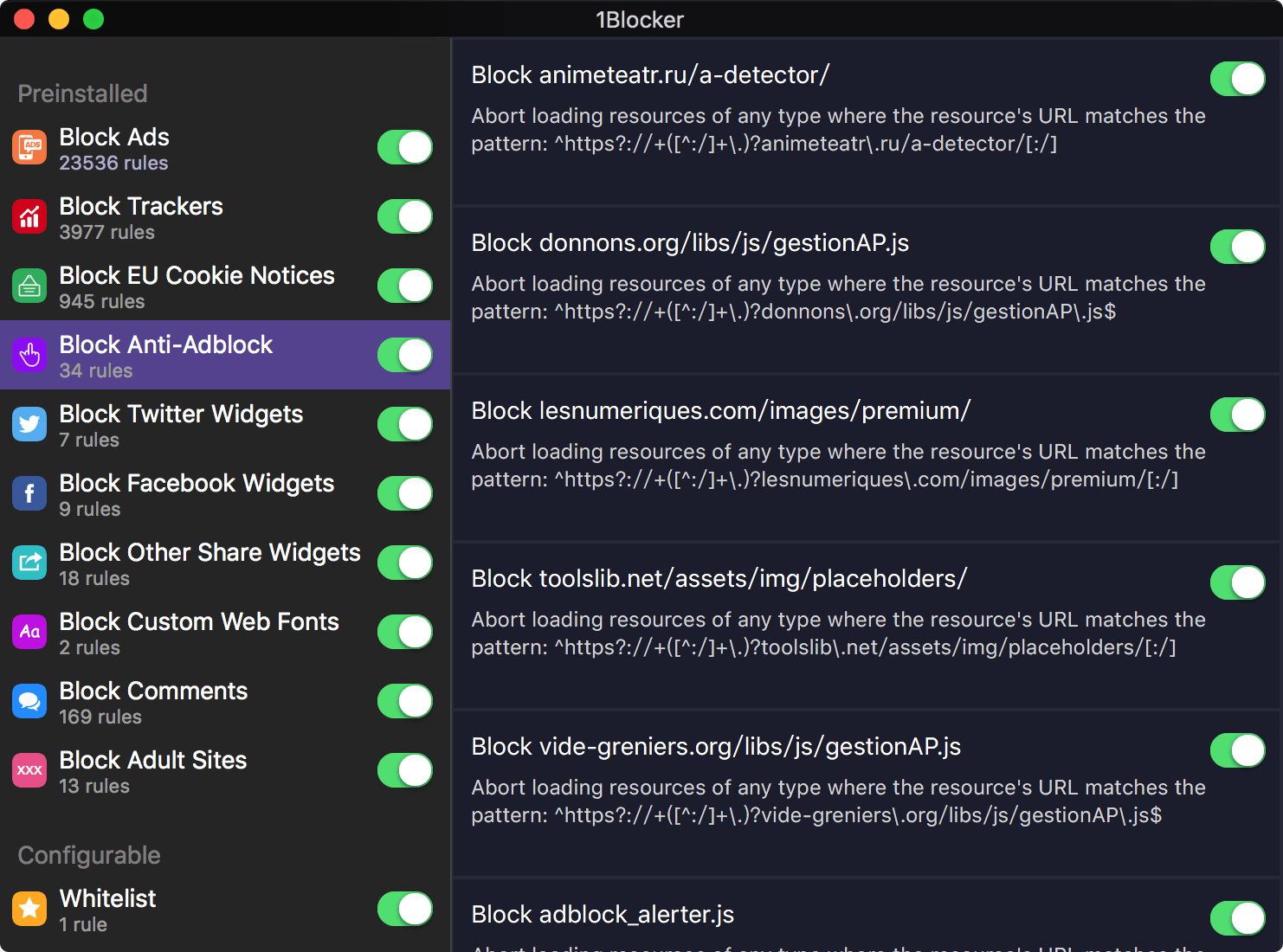The height and width of the screenshot is (952, 1283).
Task: Click the Block Adult Sites xxx icon
Action: [29, 770]
